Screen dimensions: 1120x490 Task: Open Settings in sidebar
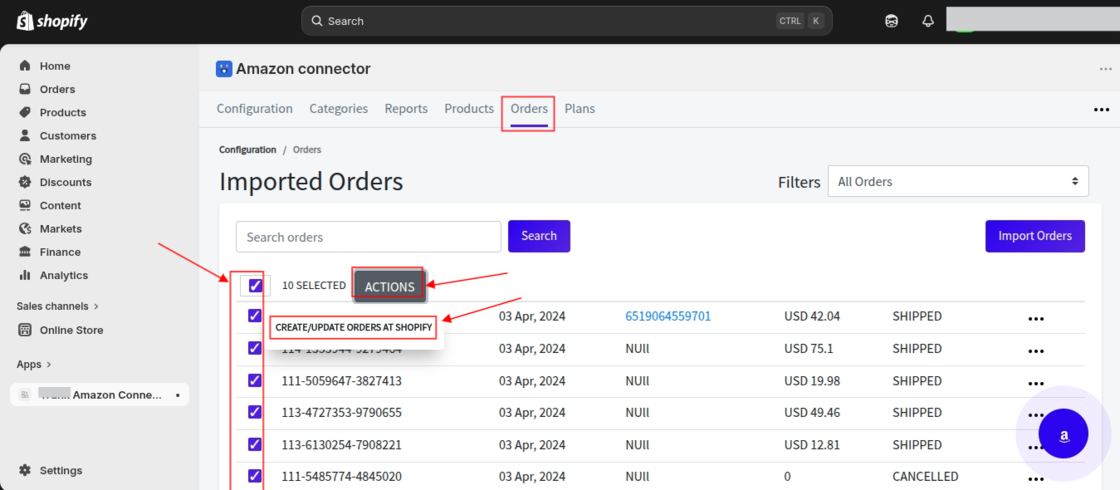(x=61, y=470)
